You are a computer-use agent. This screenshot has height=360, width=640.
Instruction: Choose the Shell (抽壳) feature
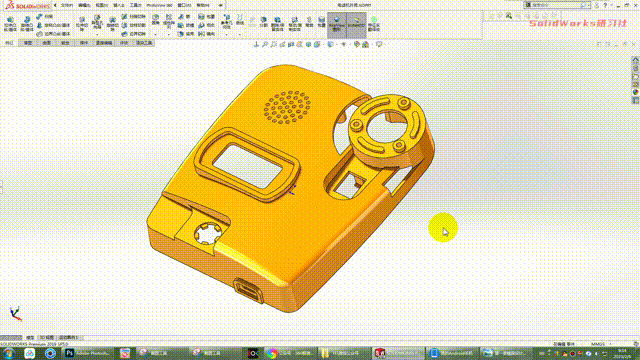[186, 34]
